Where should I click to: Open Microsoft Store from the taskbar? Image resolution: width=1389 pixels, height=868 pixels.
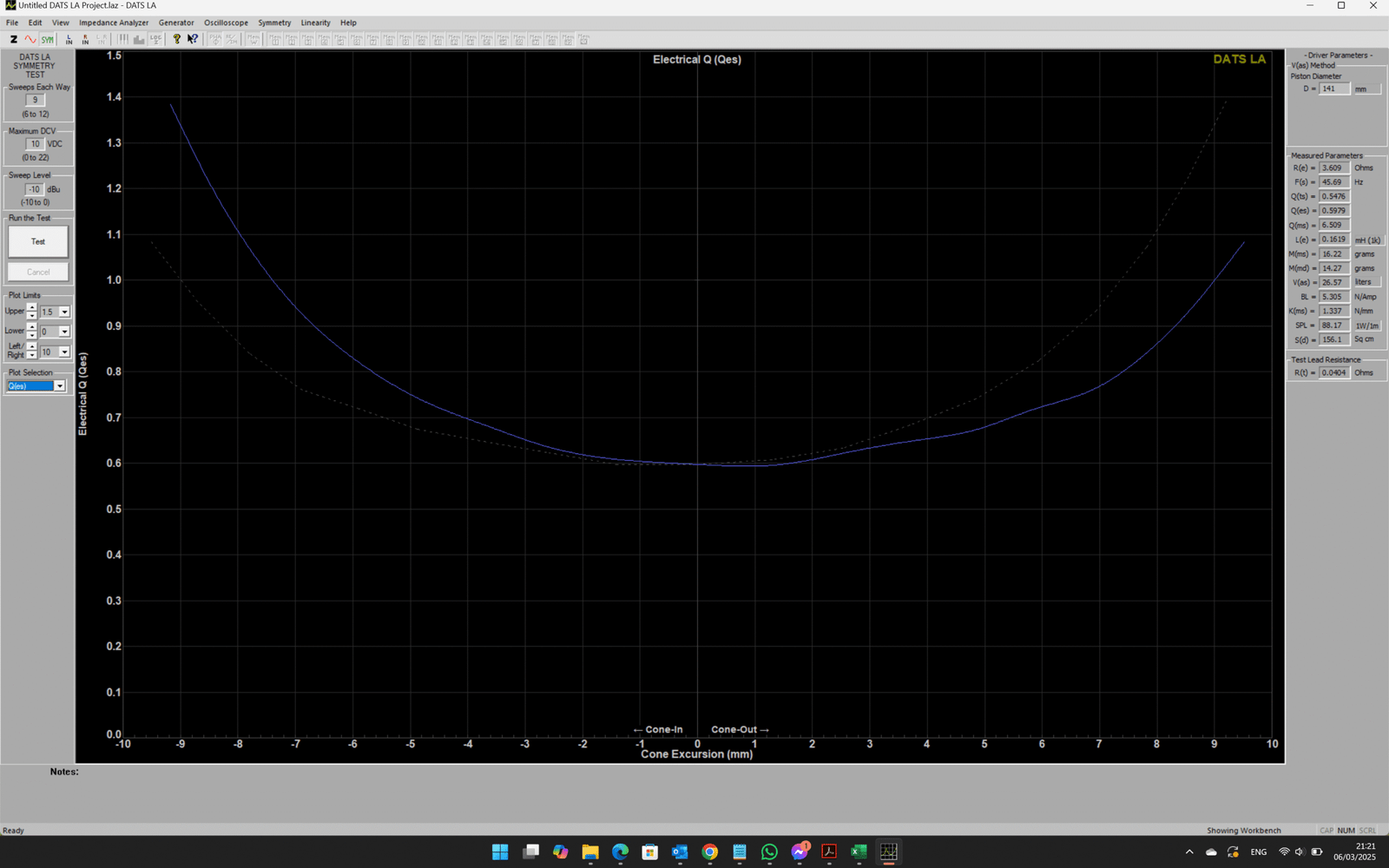[649, 852]
